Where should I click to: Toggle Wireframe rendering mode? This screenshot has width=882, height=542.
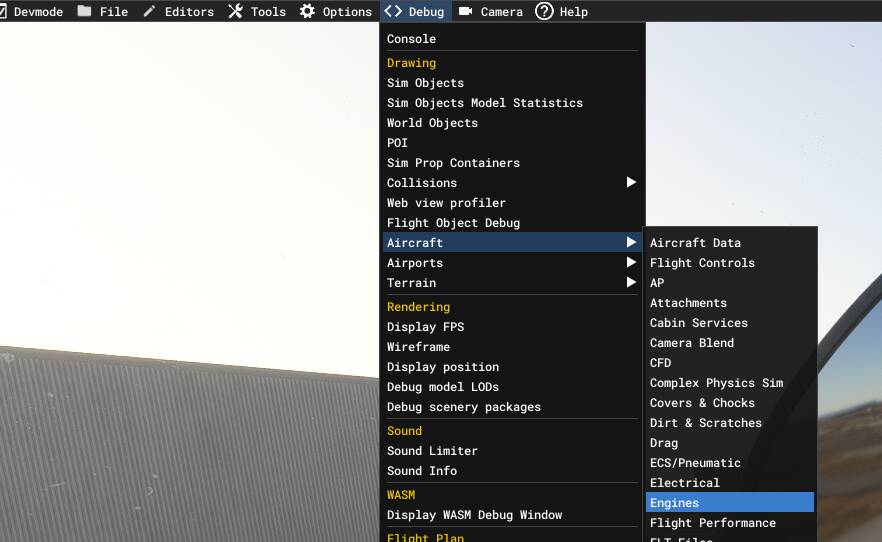click(x=419, y=347)
